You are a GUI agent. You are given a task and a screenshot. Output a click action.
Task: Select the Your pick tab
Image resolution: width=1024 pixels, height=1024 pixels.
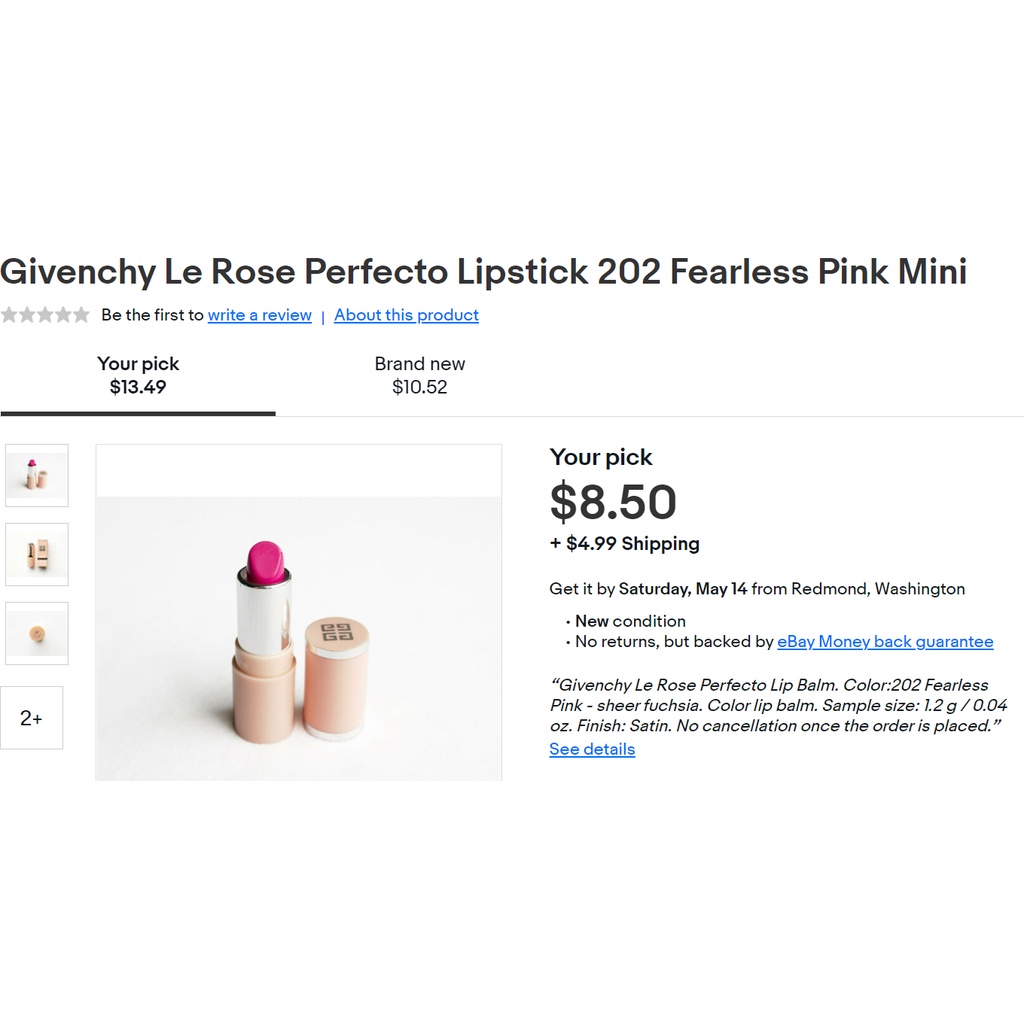tap(137, 375)
